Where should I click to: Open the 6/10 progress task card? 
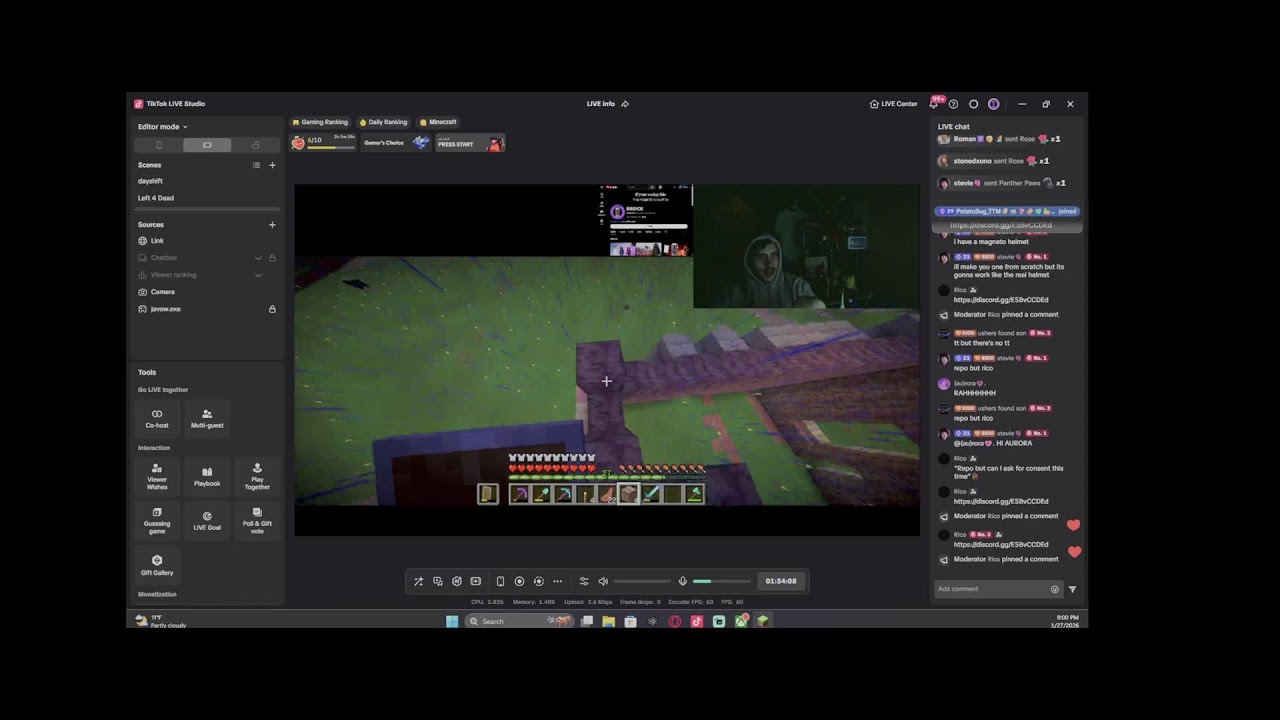[x=323, y=143]
